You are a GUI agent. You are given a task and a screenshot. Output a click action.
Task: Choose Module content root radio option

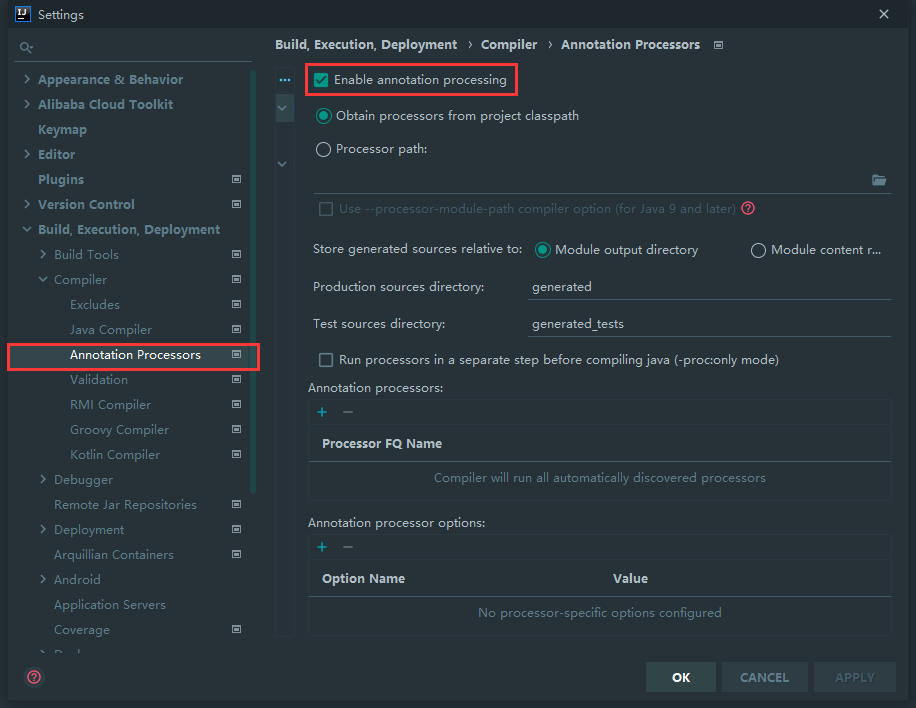tap(758, 251)
